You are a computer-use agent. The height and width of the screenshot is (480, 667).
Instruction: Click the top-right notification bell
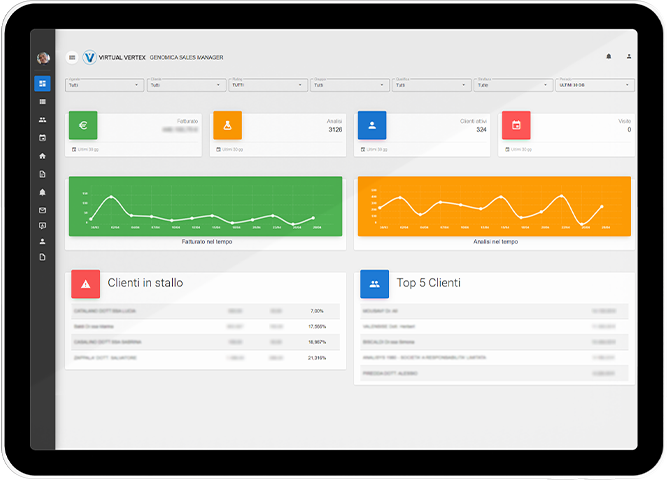point(608,57)
